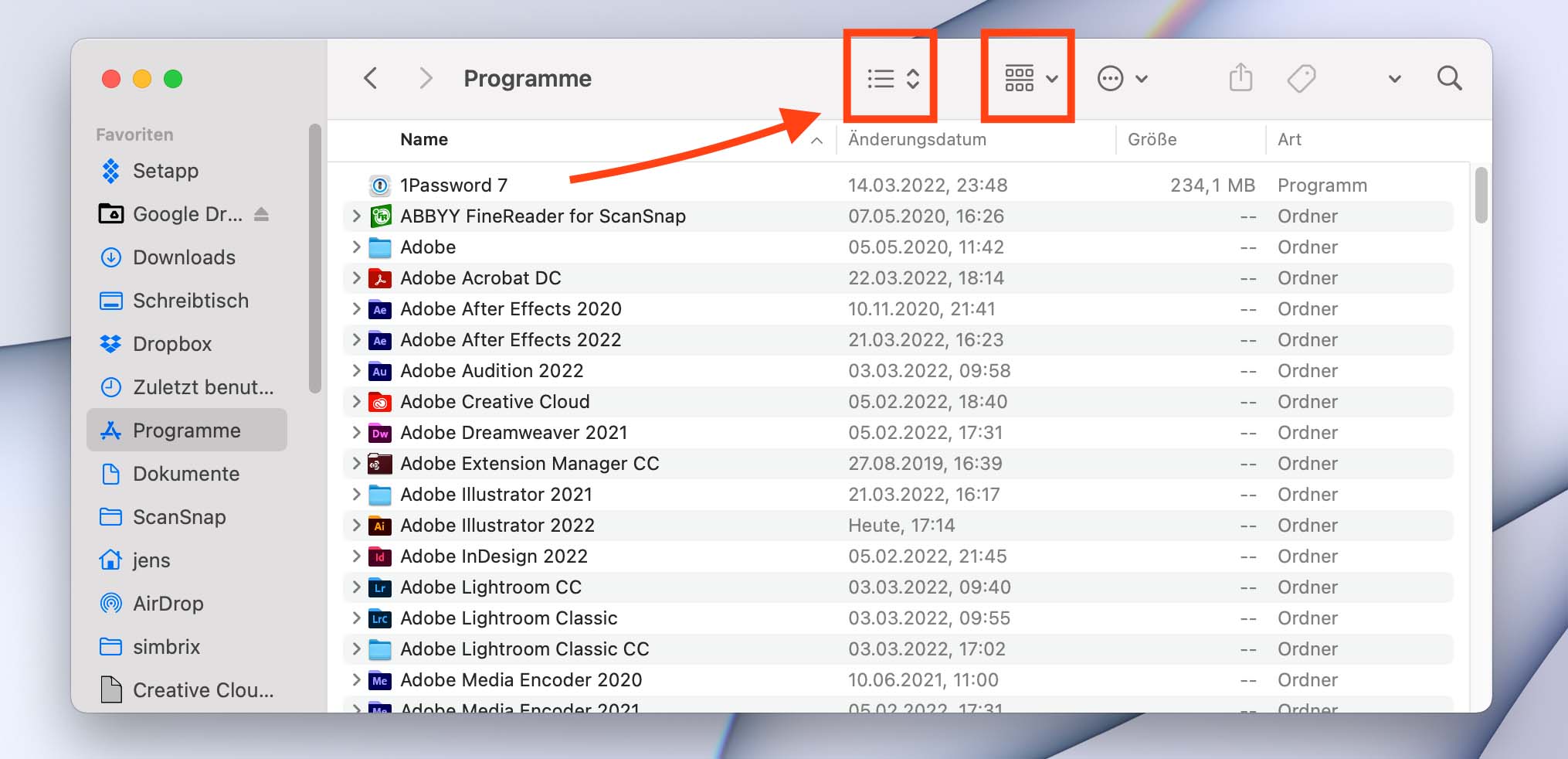Select Adobe Illustrator 2022 row name
This screenshot has height=759, width=1568.
(497, 526)
